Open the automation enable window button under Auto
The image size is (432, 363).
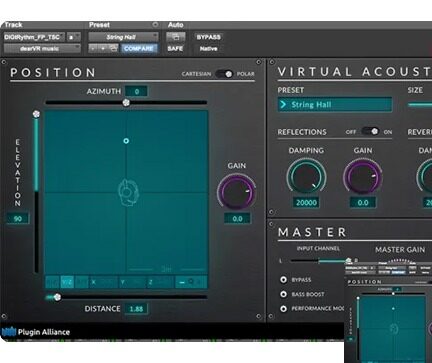(176, 37)
